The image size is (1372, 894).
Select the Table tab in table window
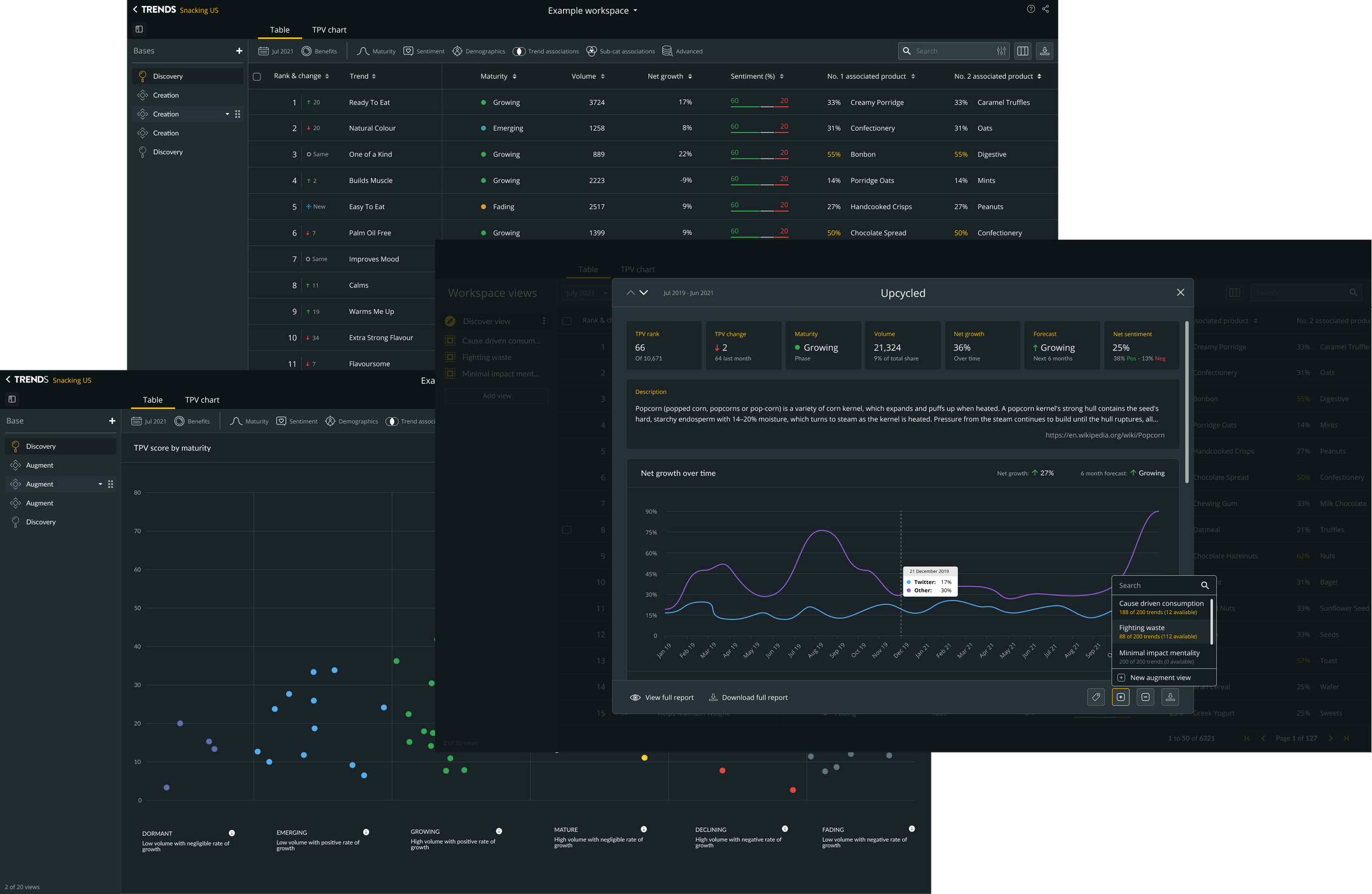click(279, 30)
